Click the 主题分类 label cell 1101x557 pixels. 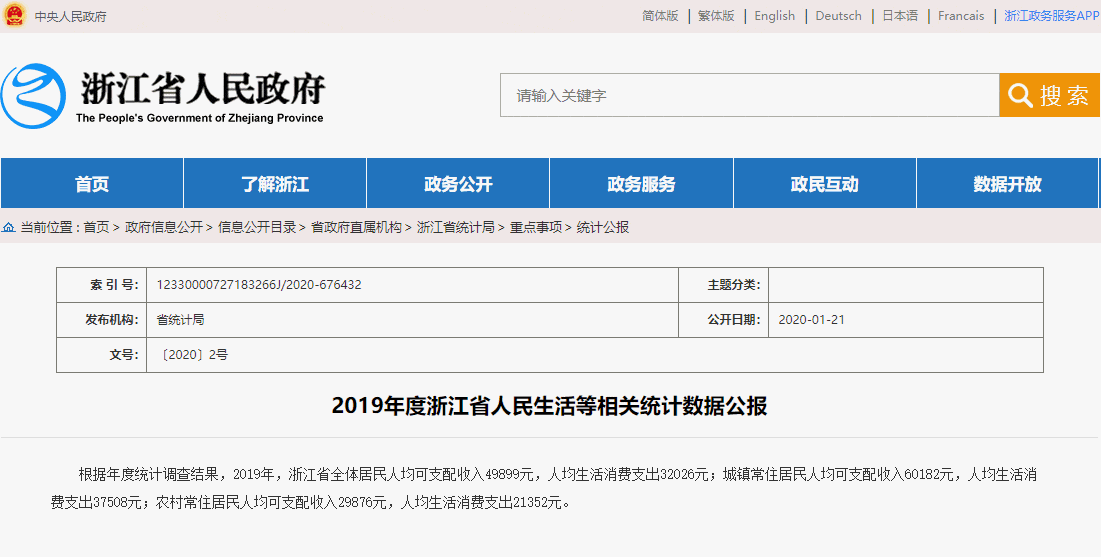[x=724, y=285]
